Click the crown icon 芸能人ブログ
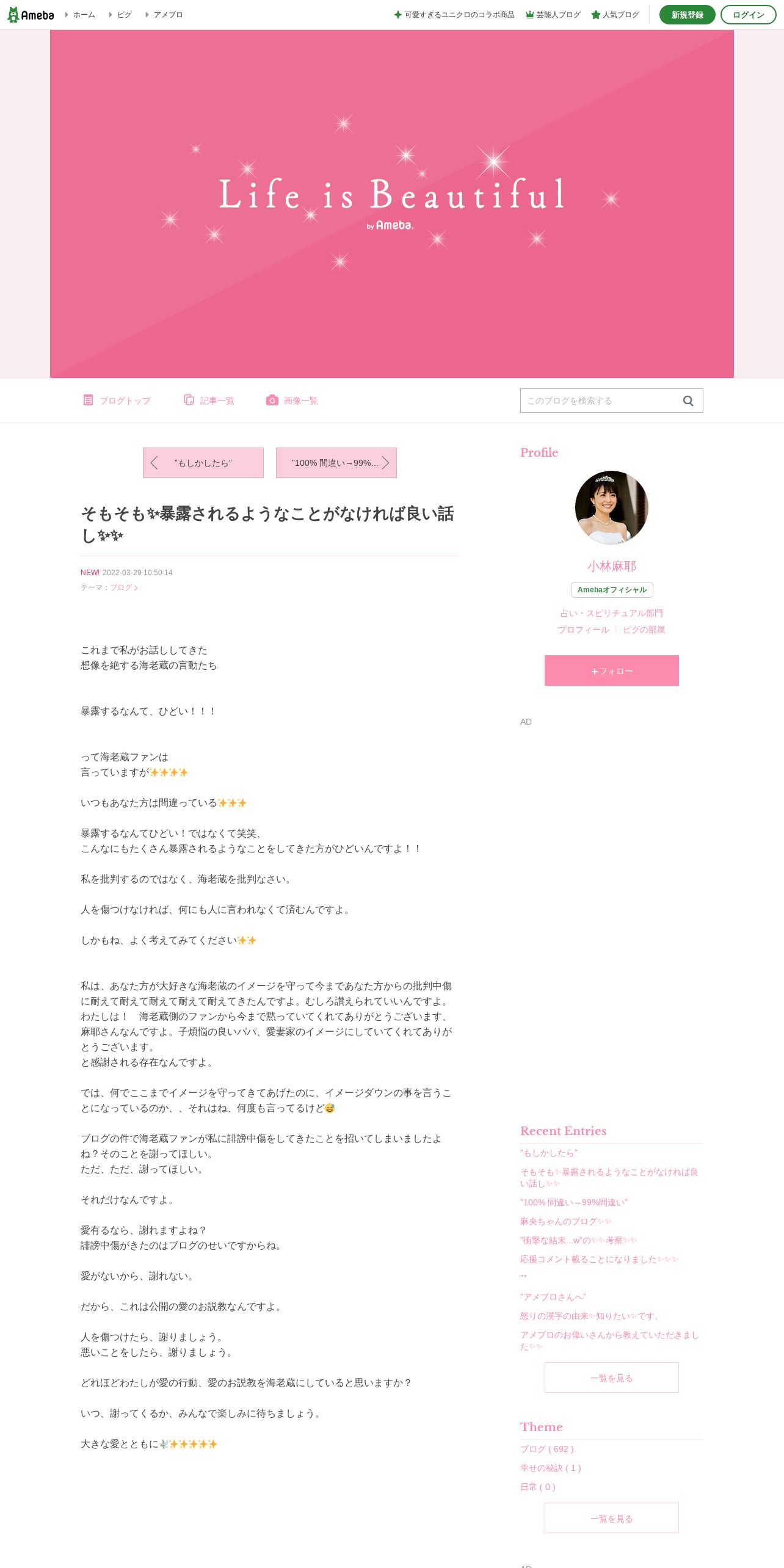 pyautogui.click(x=529, y=15)
